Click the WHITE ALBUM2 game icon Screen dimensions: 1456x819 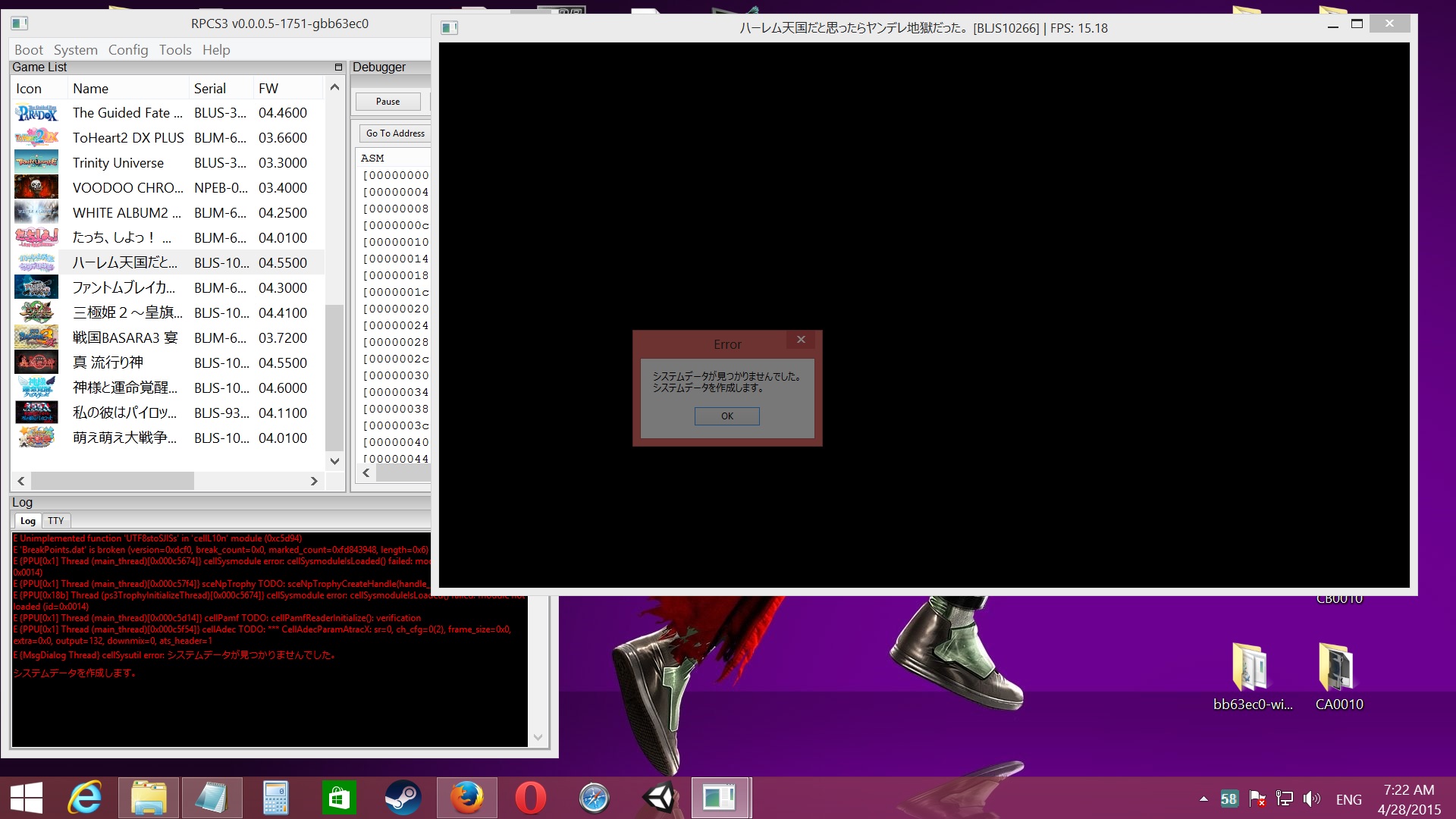pos(36,212)
